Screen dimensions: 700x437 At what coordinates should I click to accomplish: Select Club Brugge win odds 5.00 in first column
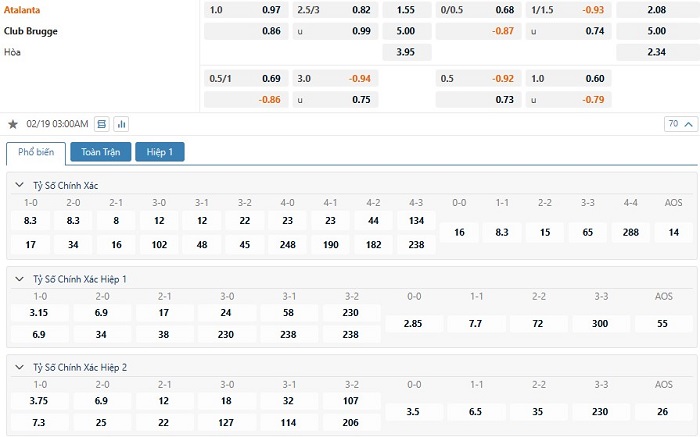[406, 31]
